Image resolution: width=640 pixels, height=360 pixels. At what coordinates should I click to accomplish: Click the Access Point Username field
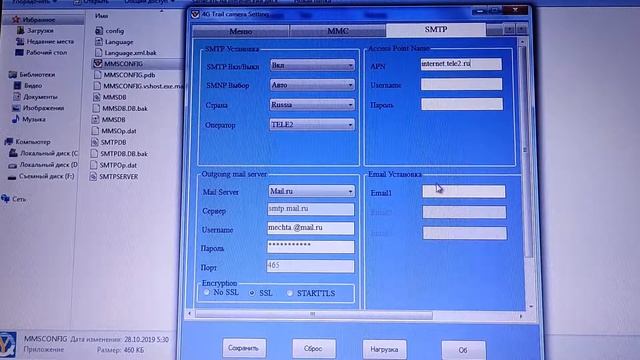point(461,84)
